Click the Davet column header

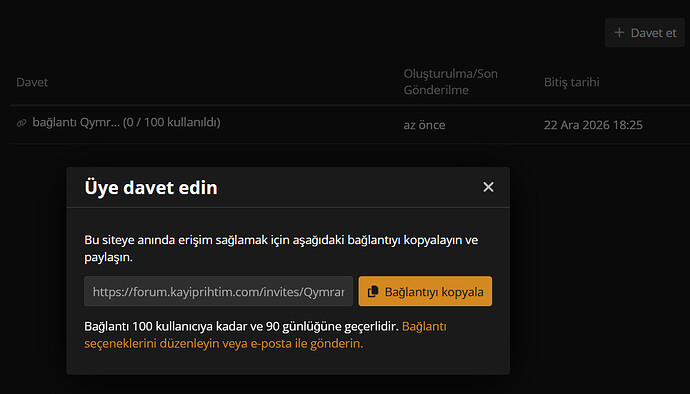[x=32, y=82]
